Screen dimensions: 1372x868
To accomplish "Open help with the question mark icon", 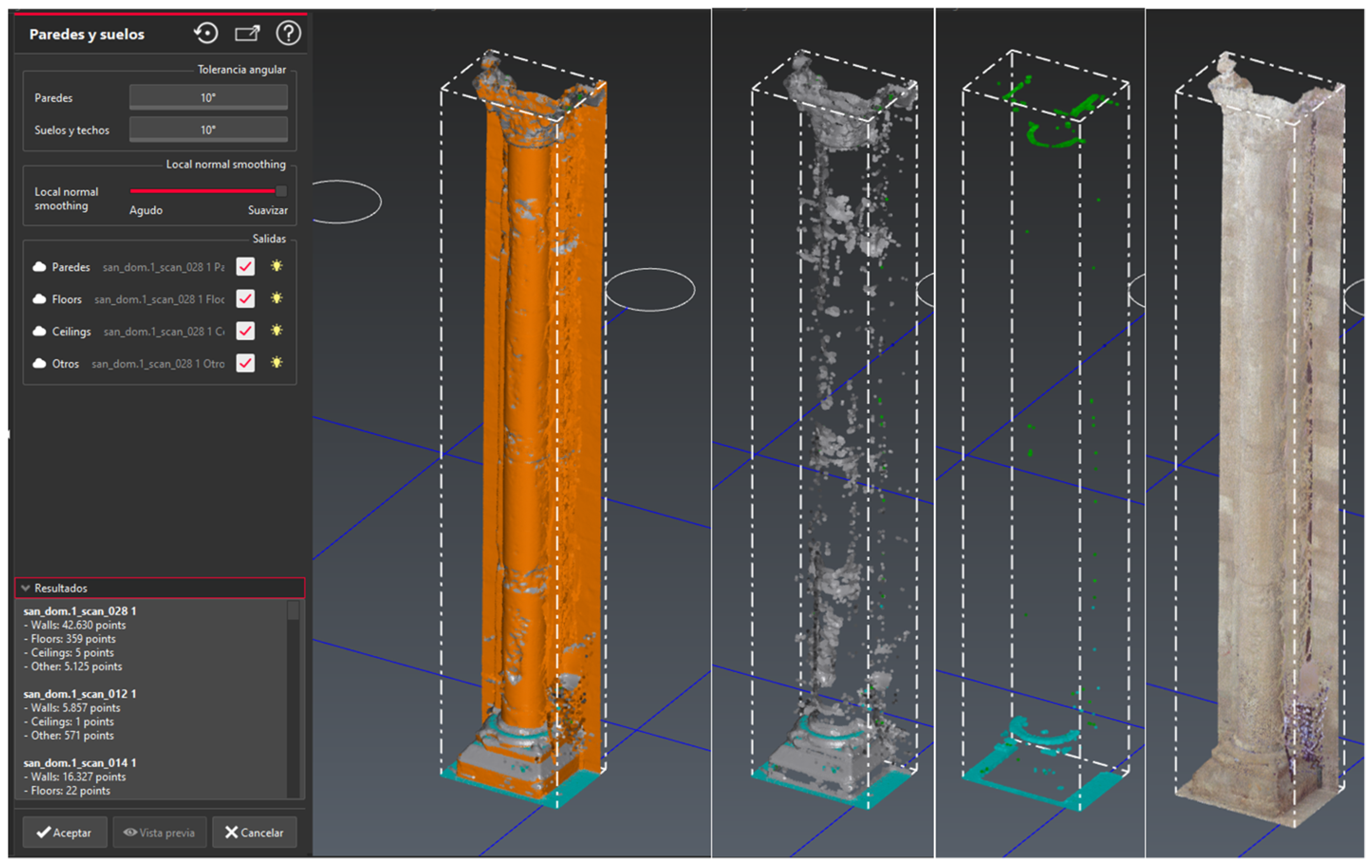I will click(x=288, y=33).
